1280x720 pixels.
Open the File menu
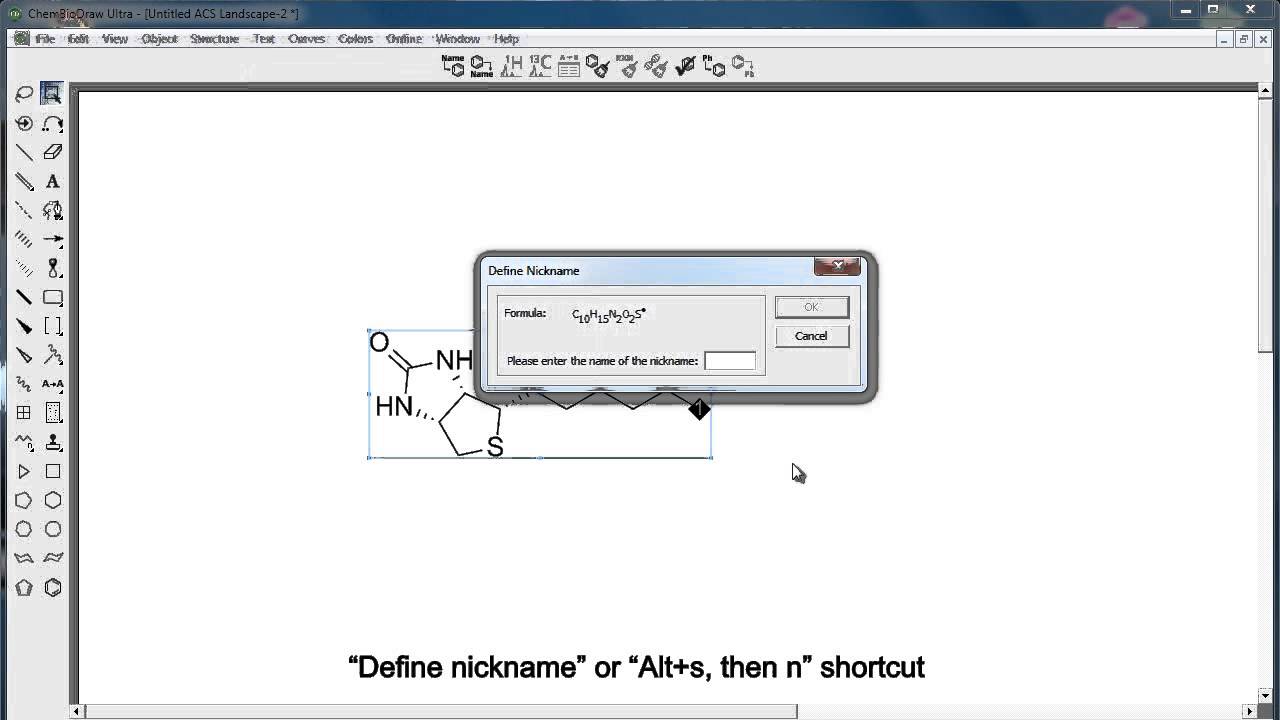coord(45,39)
